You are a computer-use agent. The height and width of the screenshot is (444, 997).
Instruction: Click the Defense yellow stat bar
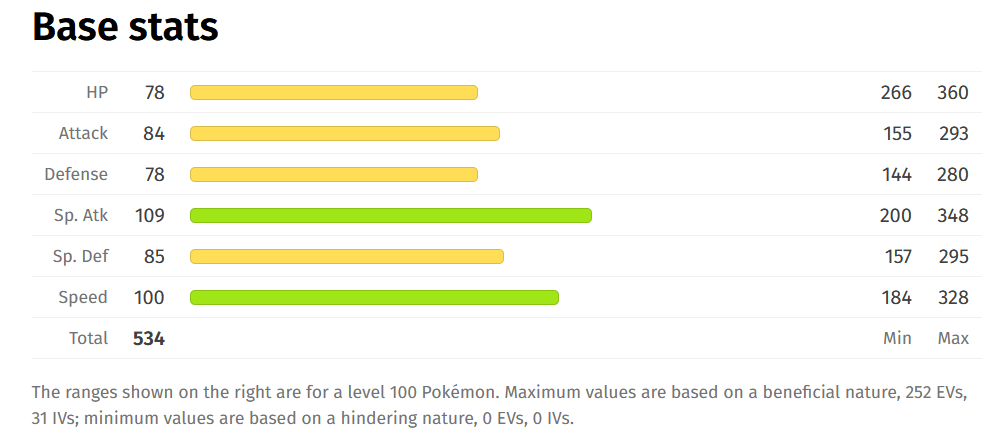[334, 174]
